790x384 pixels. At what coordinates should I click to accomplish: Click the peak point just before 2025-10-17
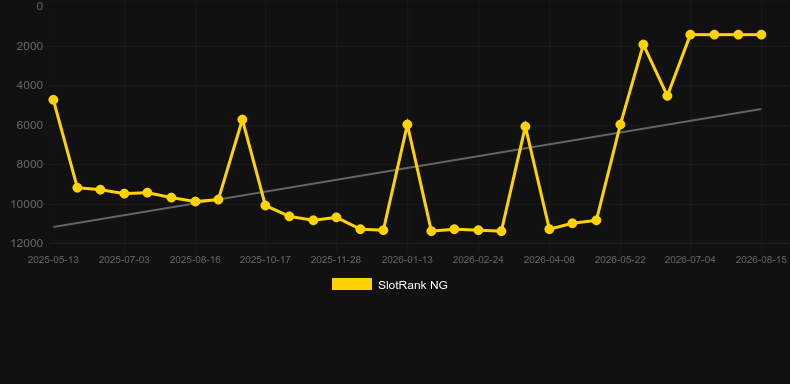click(x=242, y=119)
